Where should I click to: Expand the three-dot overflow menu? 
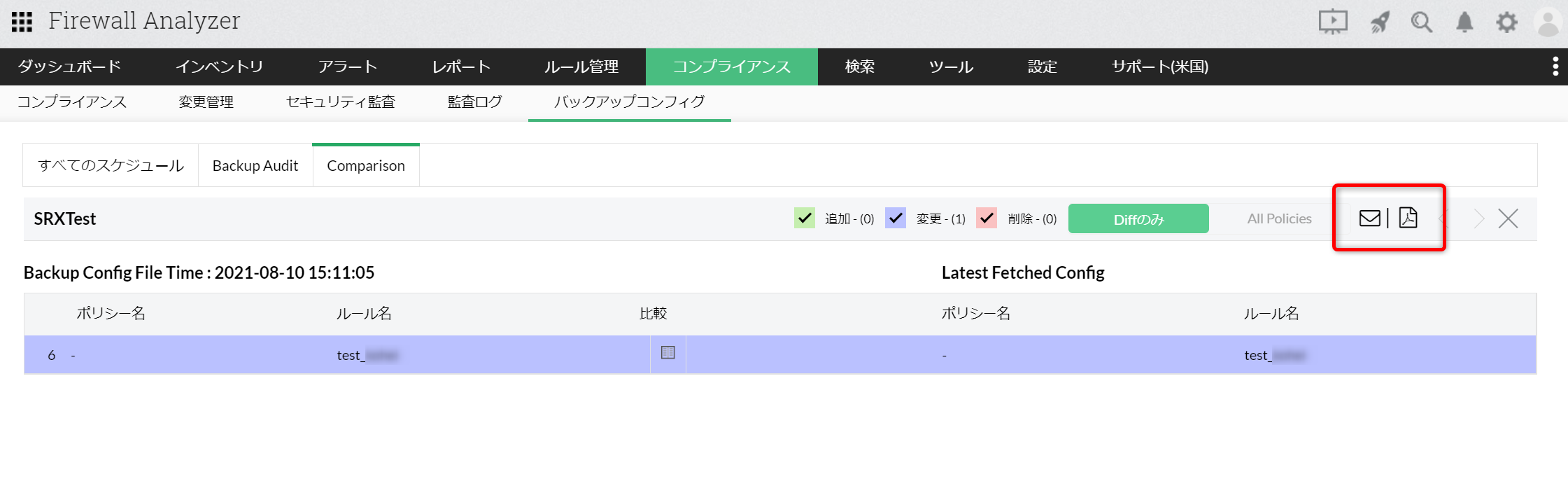(1555, 67)
